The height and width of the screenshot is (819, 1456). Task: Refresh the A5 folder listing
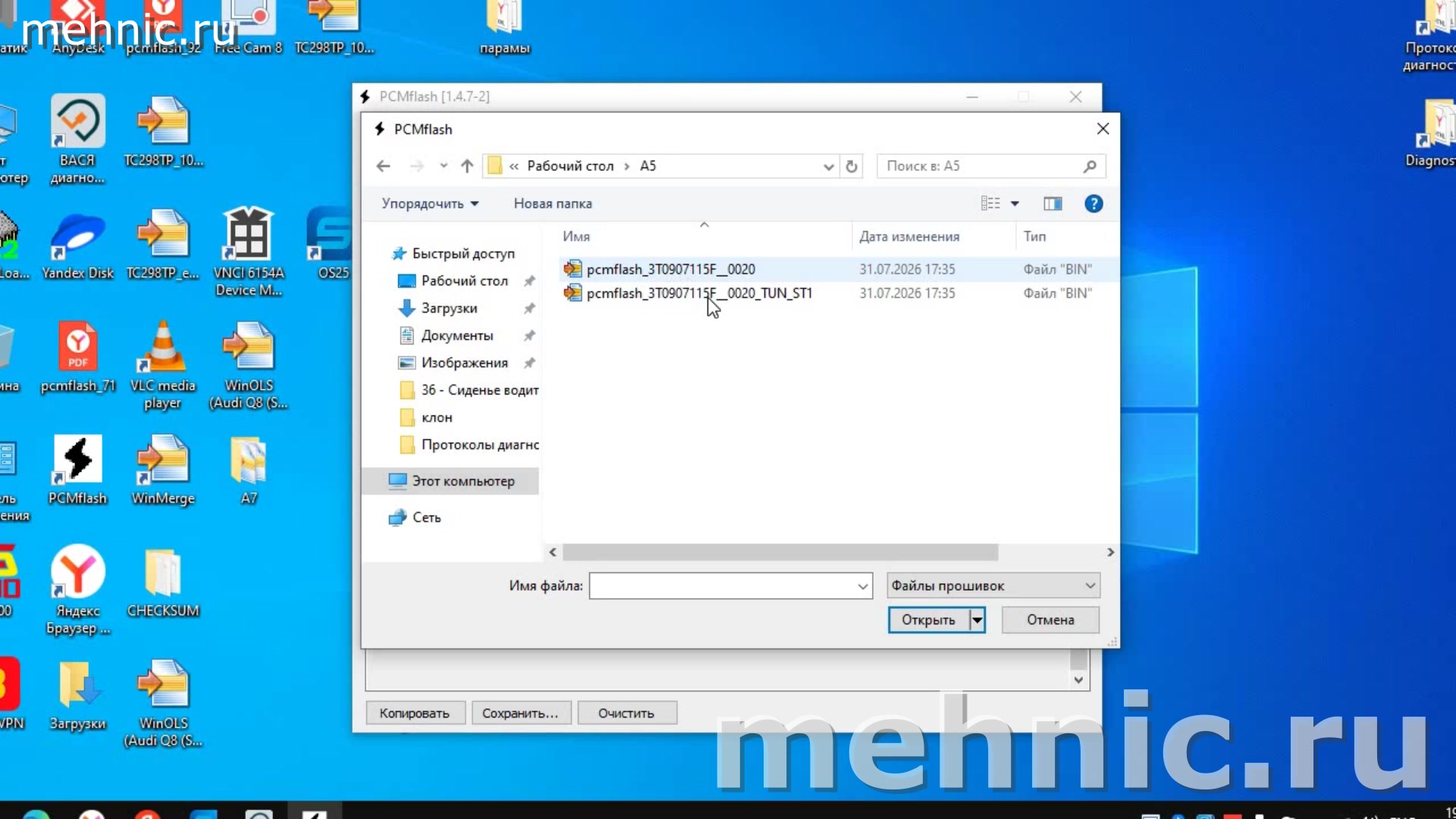point(852,166)
